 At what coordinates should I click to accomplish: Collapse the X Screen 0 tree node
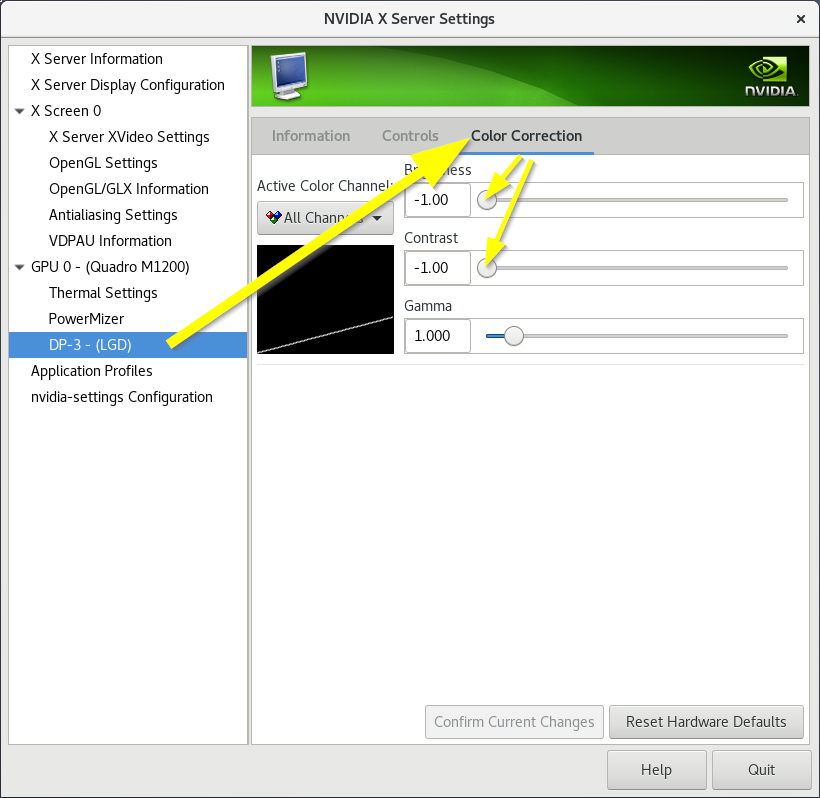[x=20, y=111]
